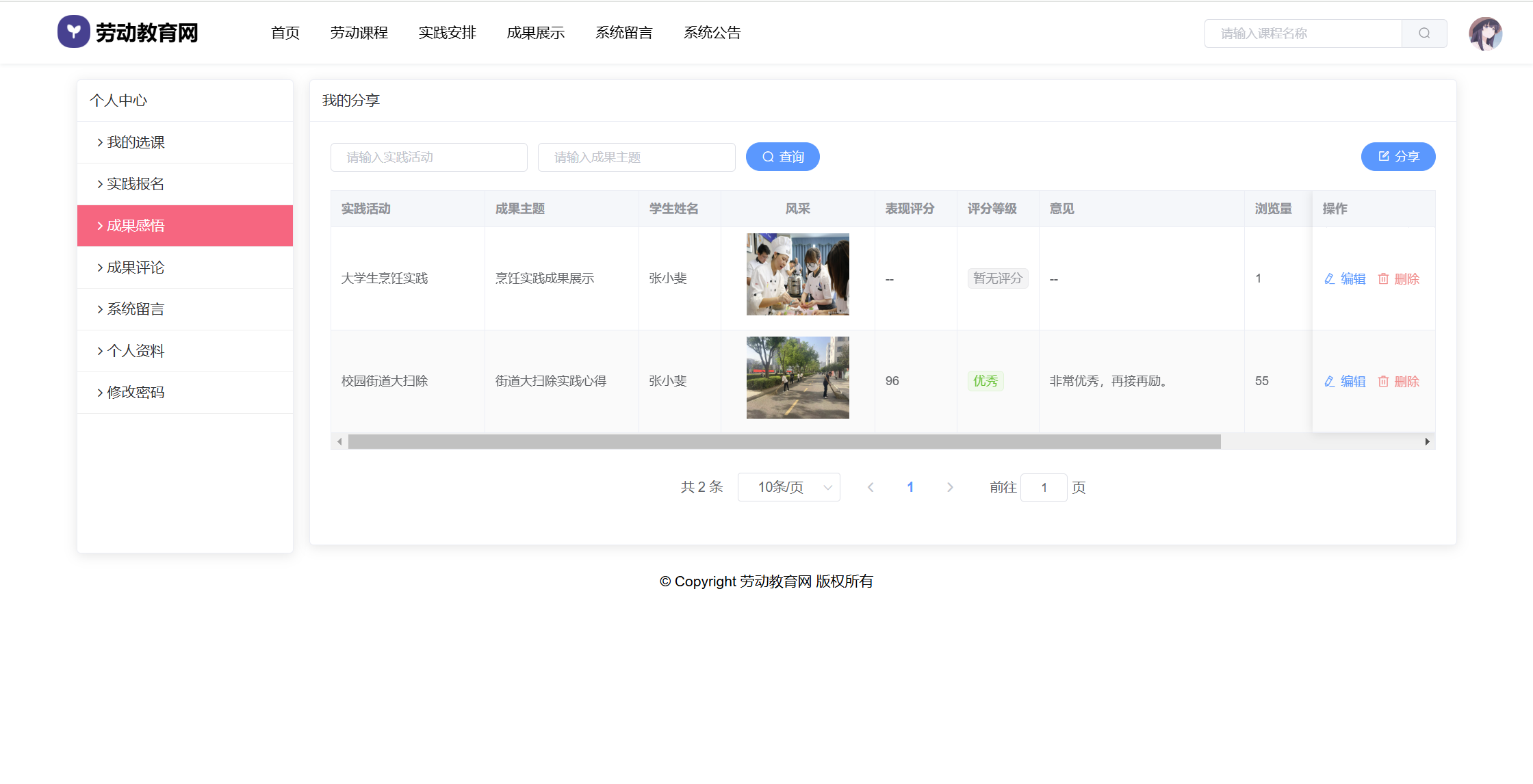Open 劳动课程 in top navigation
1533x784 pixels.
359,33
